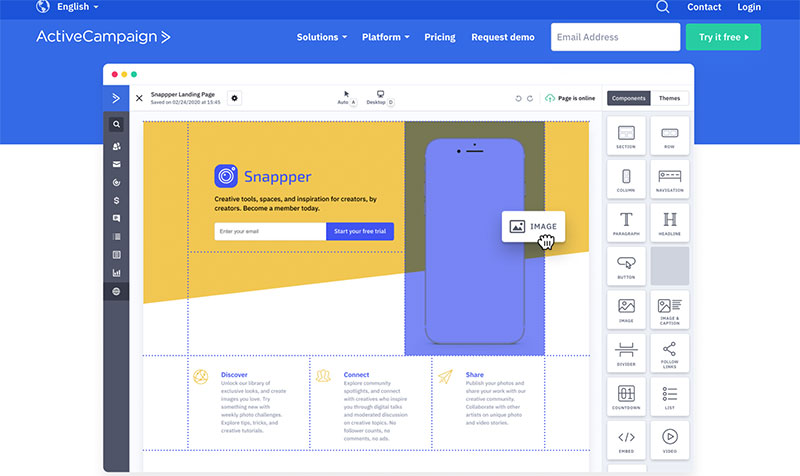This screenshot has height=476, width=800.
Task: Open the page settings gear
Action: point(234,98)
